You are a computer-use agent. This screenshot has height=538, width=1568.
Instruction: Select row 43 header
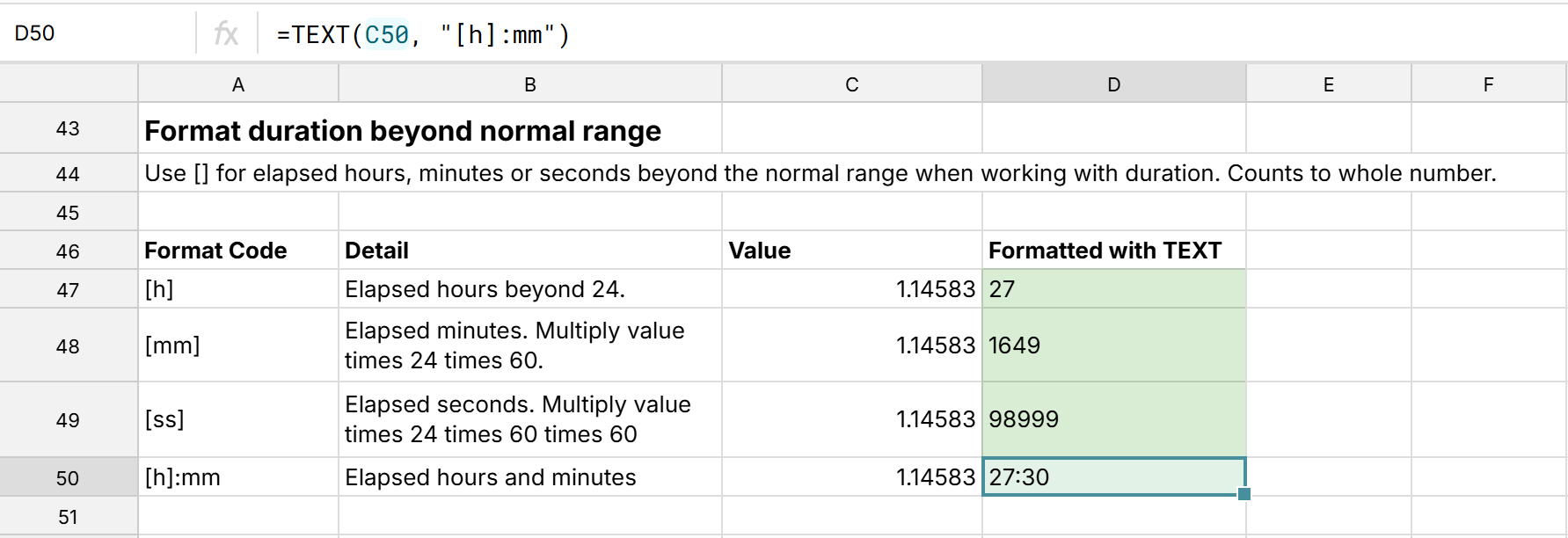68,128
